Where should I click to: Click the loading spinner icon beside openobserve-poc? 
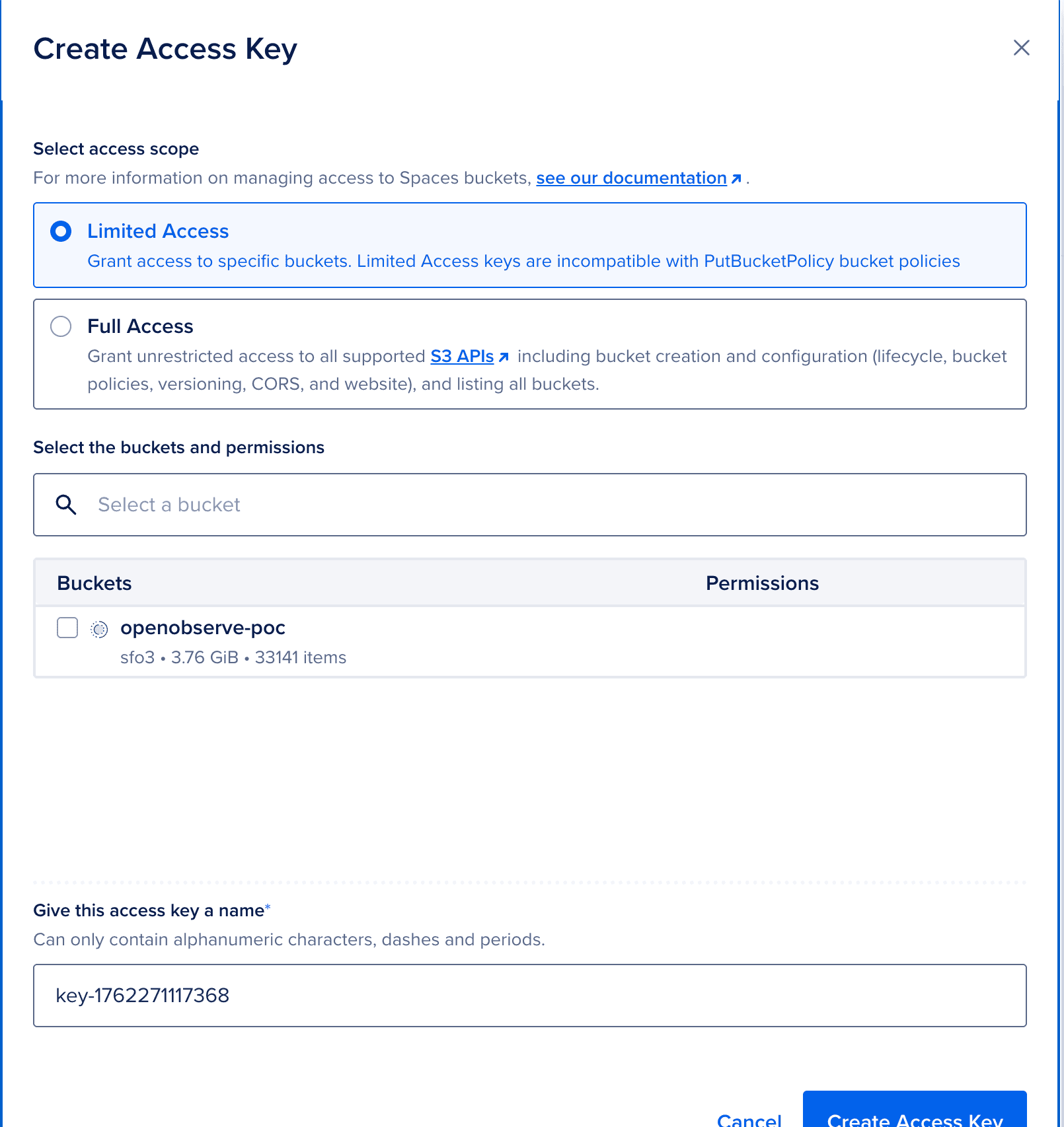click(99, 628)
